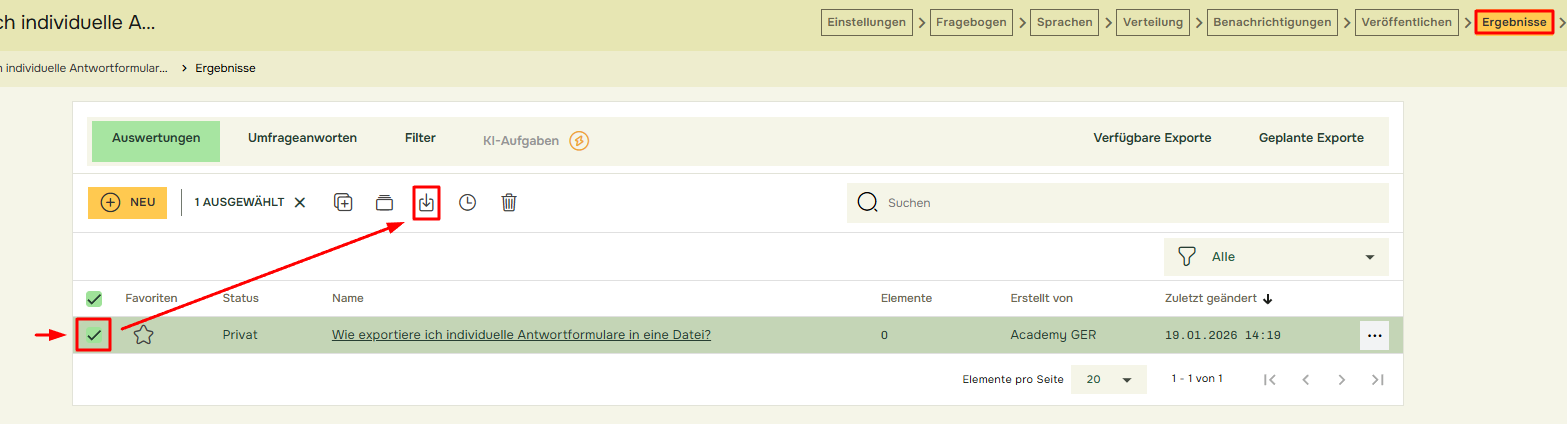Screen dimensions: 1567x424
Task: Click the clock schedule icon
Action: pos(467,202)
